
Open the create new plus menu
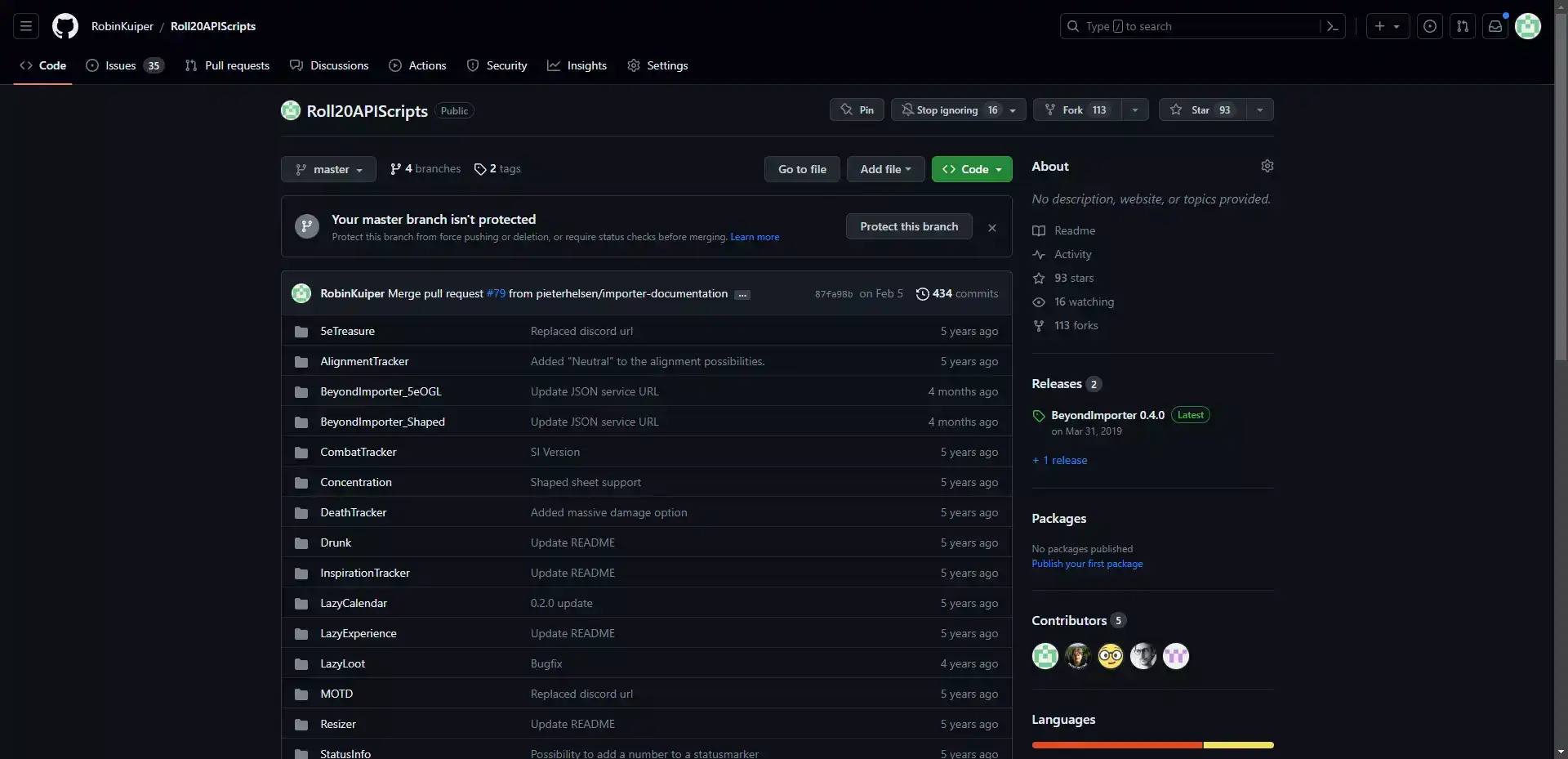click(1388, 26)
